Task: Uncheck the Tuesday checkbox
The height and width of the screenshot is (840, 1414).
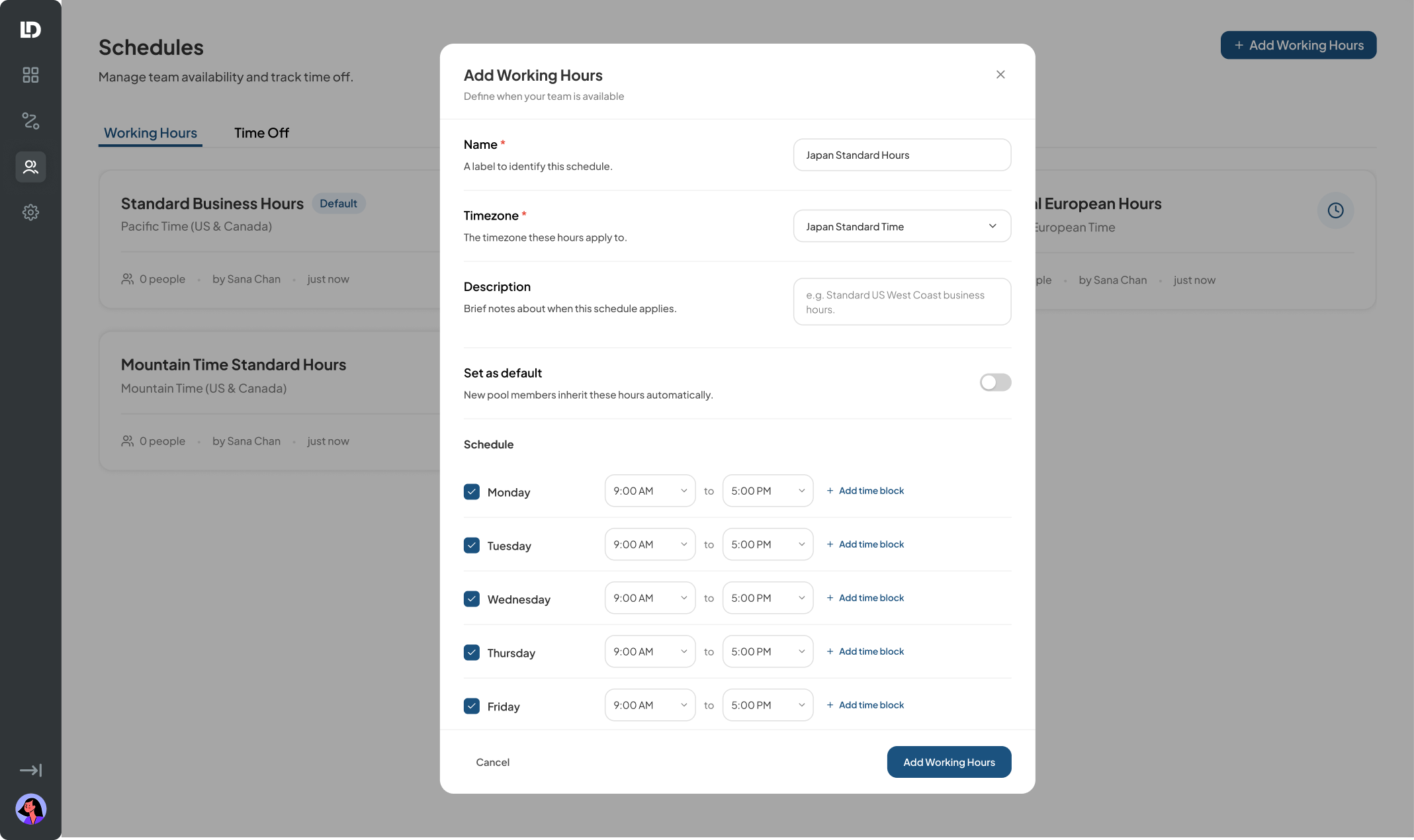Action: 472,545
